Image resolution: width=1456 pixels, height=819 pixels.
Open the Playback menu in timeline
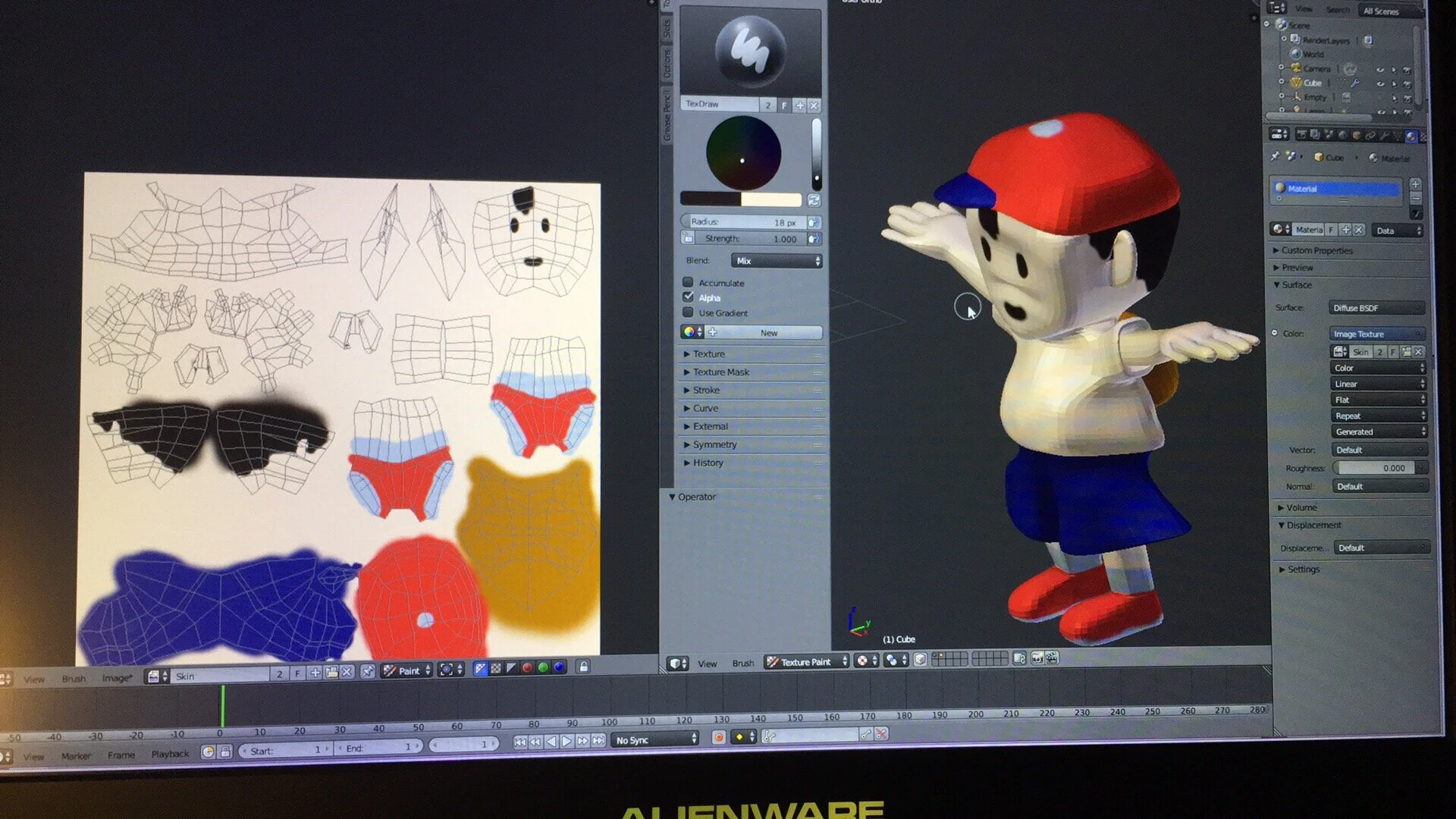point(170,754)
